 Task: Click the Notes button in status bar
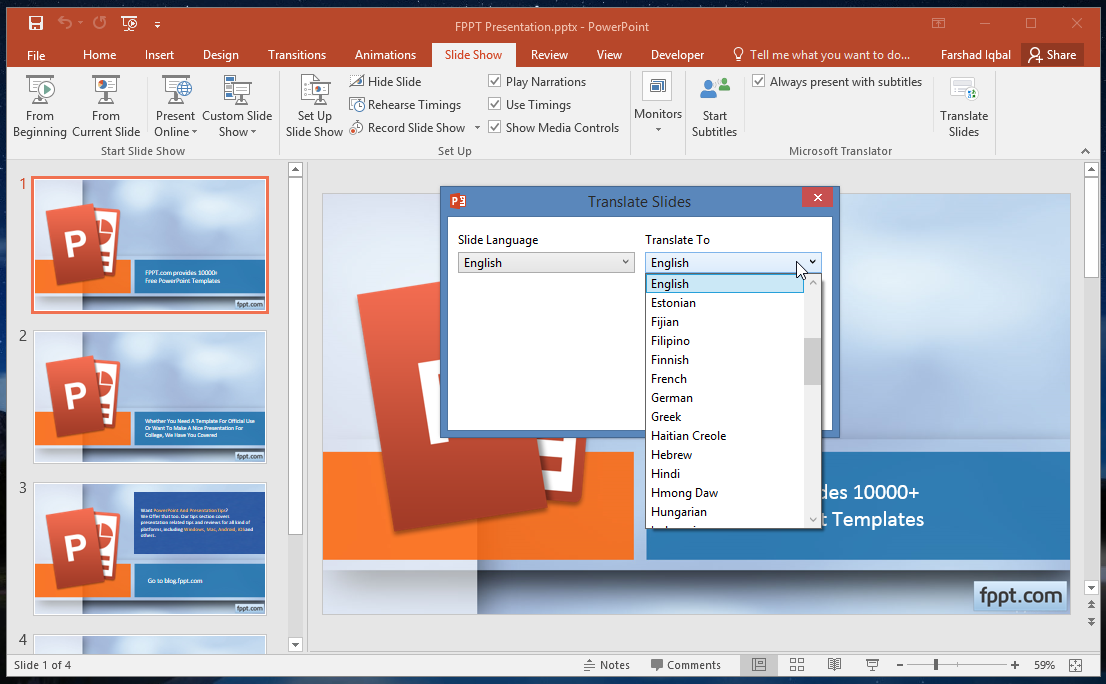pos(606,665)
